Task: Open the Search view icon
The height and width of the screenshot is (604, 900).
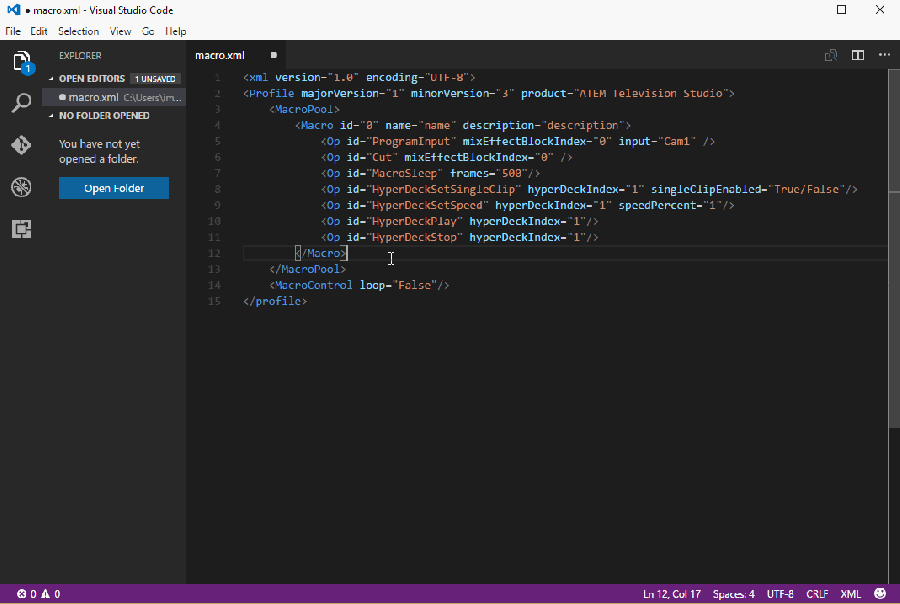Action: 22,103
